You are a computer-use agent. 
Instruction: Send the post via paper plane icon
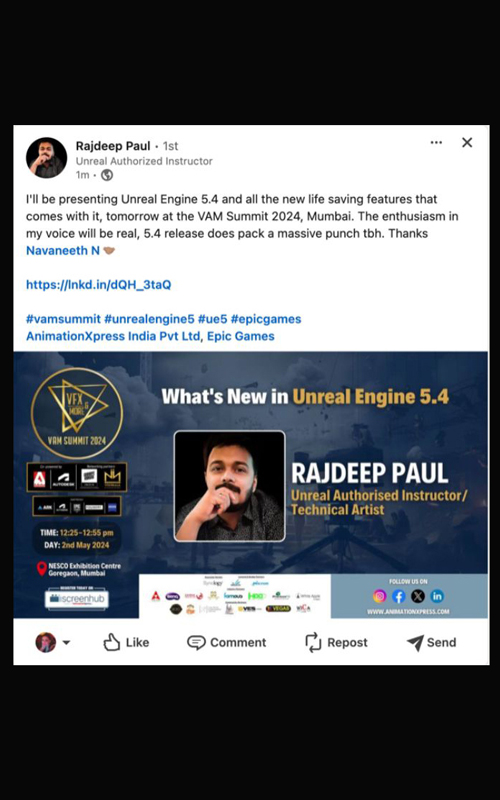click(415, 643)
